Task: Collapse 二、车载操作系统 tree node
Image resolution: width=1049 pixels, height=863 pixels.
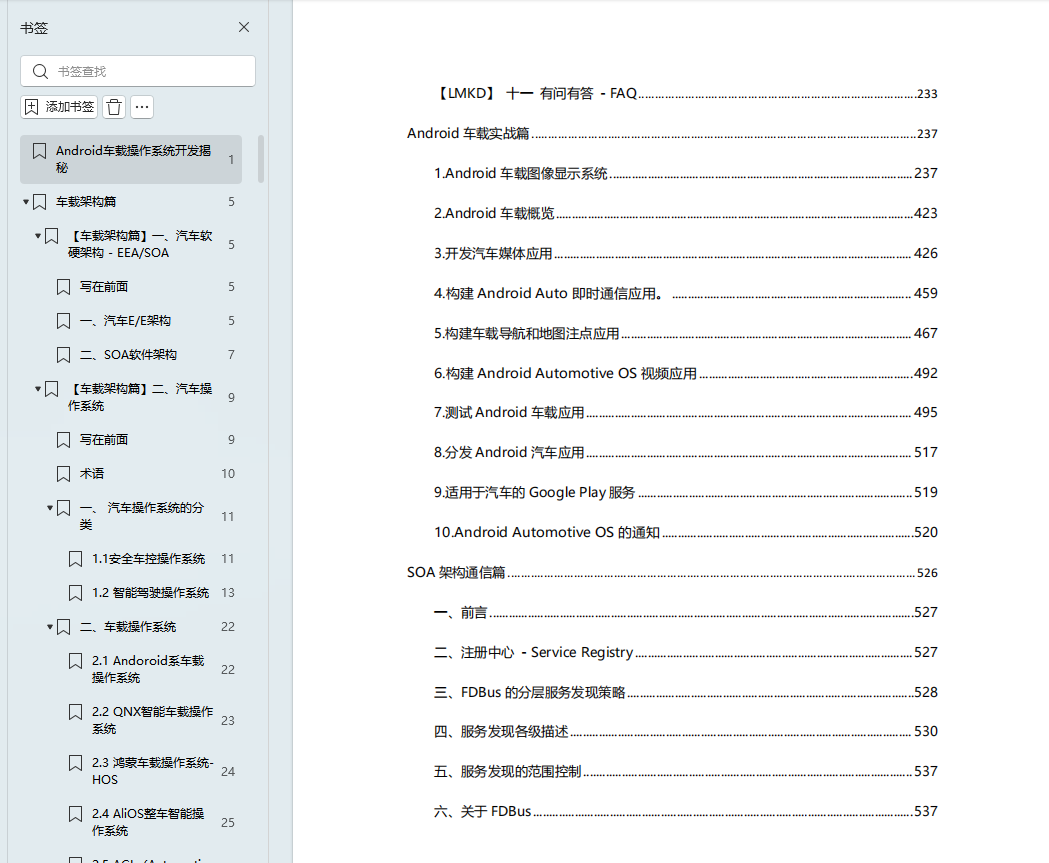Action: click(x=50, y=627)
